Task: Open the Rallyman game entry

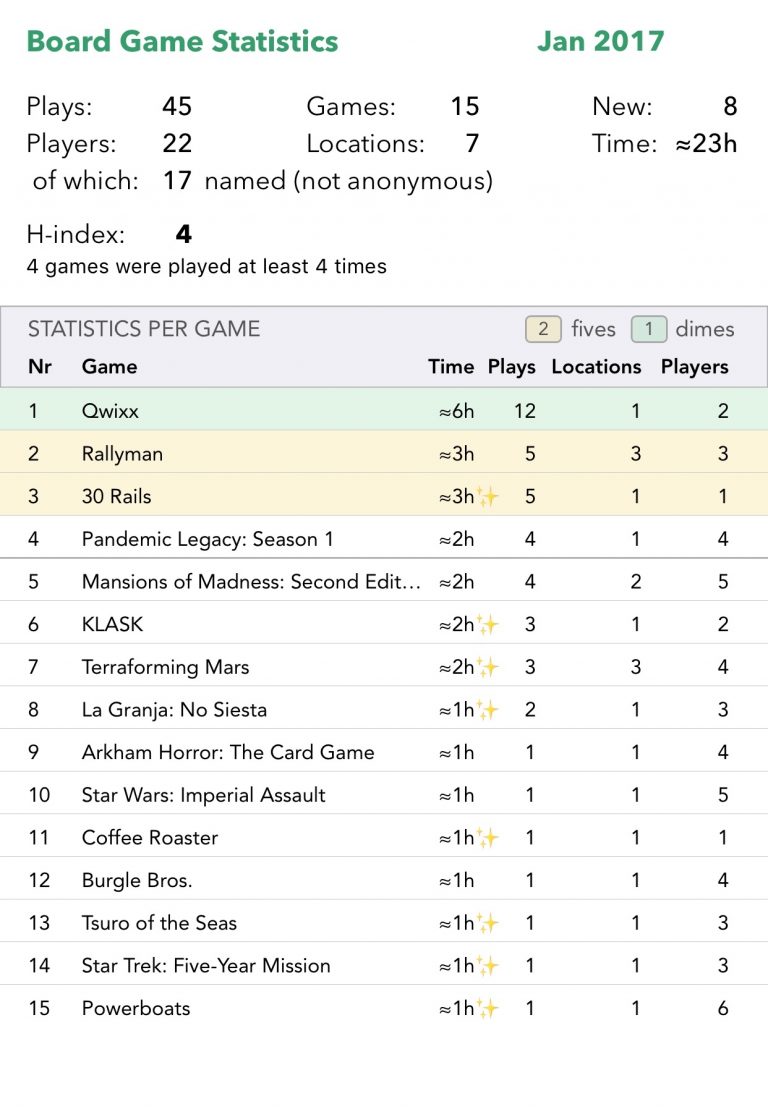Action: click(x=122, y=454)
